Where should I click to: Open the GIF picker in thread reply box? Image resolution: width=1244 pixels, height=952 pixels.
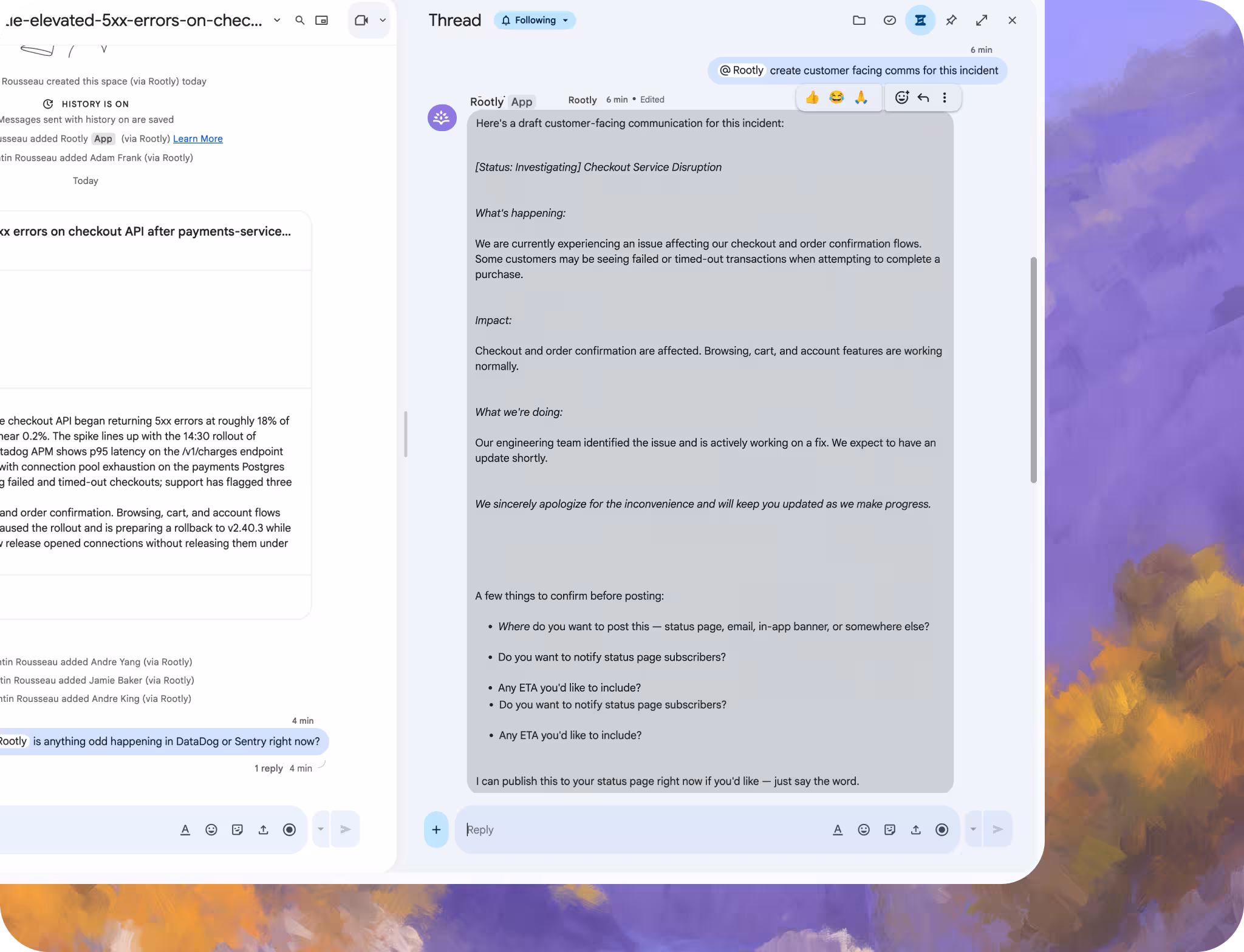(x=890, y=829)
